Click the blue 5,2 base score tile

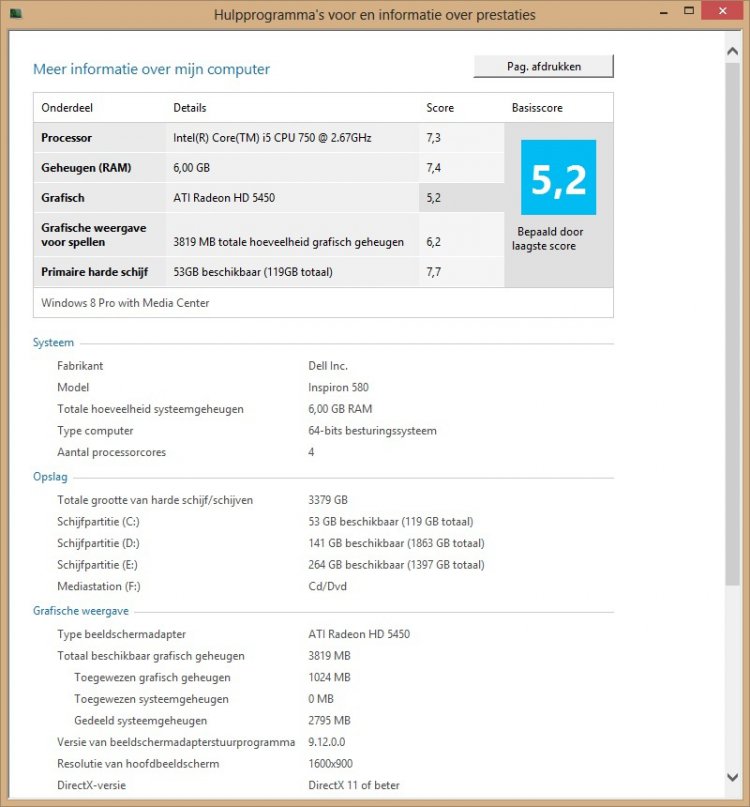pos(559,178)
